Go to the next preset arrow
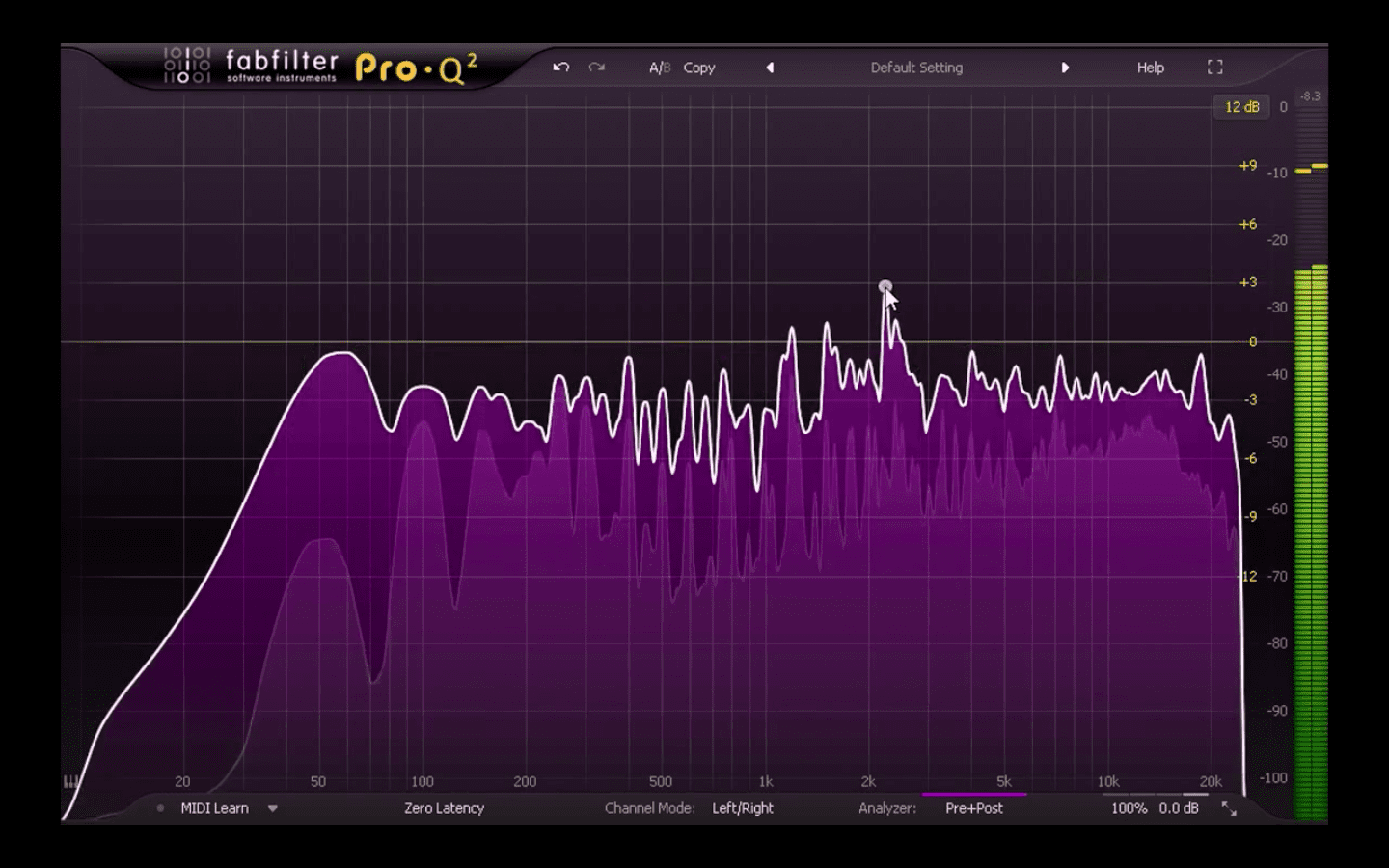This screenshot has height=868, width=1389. click(x=1065, y=68)
